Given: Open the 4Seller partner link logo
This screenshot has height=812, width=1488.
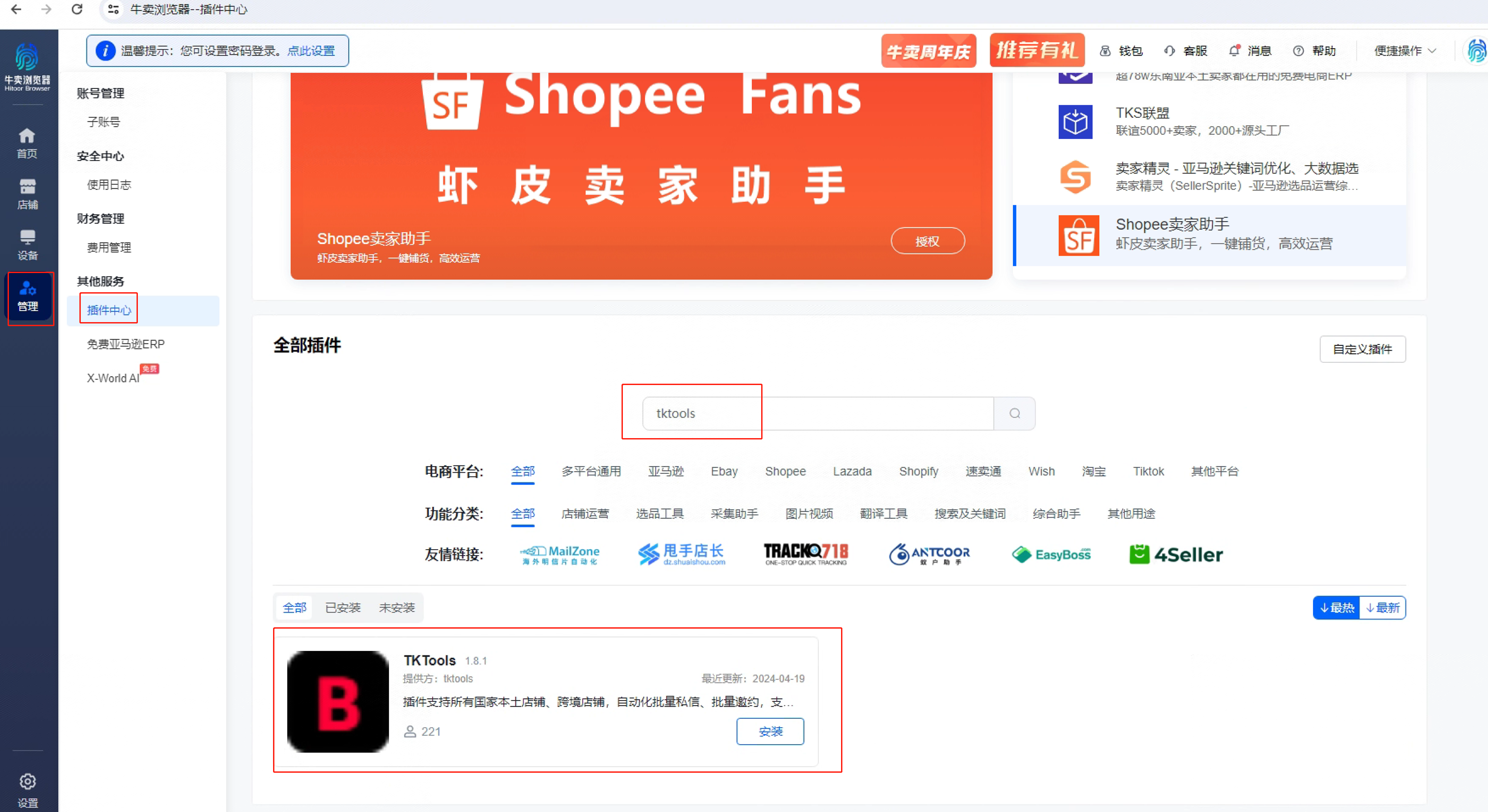Looking at the screenshot, I should click(1176, 555).
